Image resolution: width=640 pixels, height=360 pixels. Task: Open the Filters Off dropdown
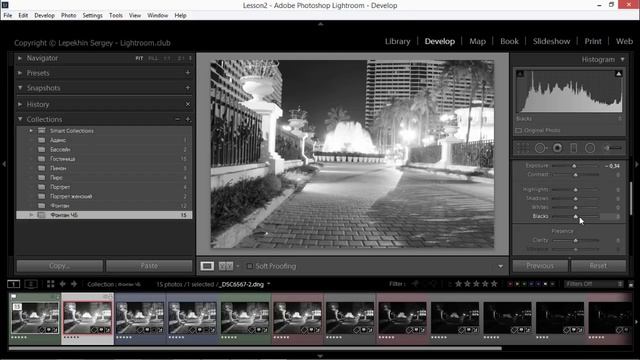click(593, 284)
